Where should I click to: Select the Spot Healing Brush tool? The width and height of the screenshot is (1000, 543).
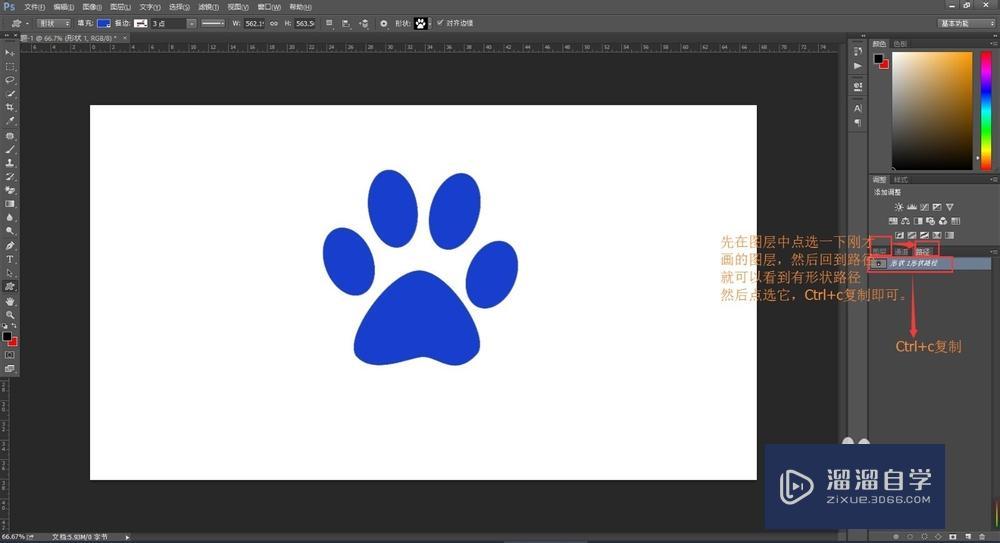click(x=10, y=136)
